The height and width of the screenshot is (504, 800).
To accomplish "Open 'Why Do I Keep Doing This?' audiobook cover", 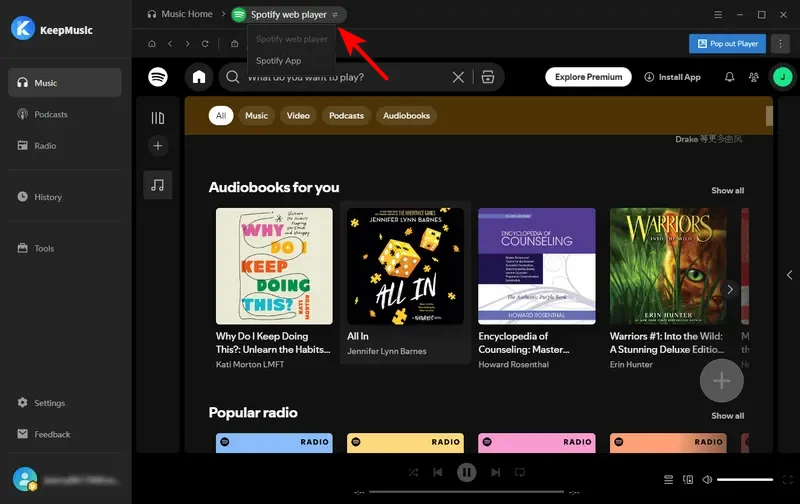I will point(274,266).
